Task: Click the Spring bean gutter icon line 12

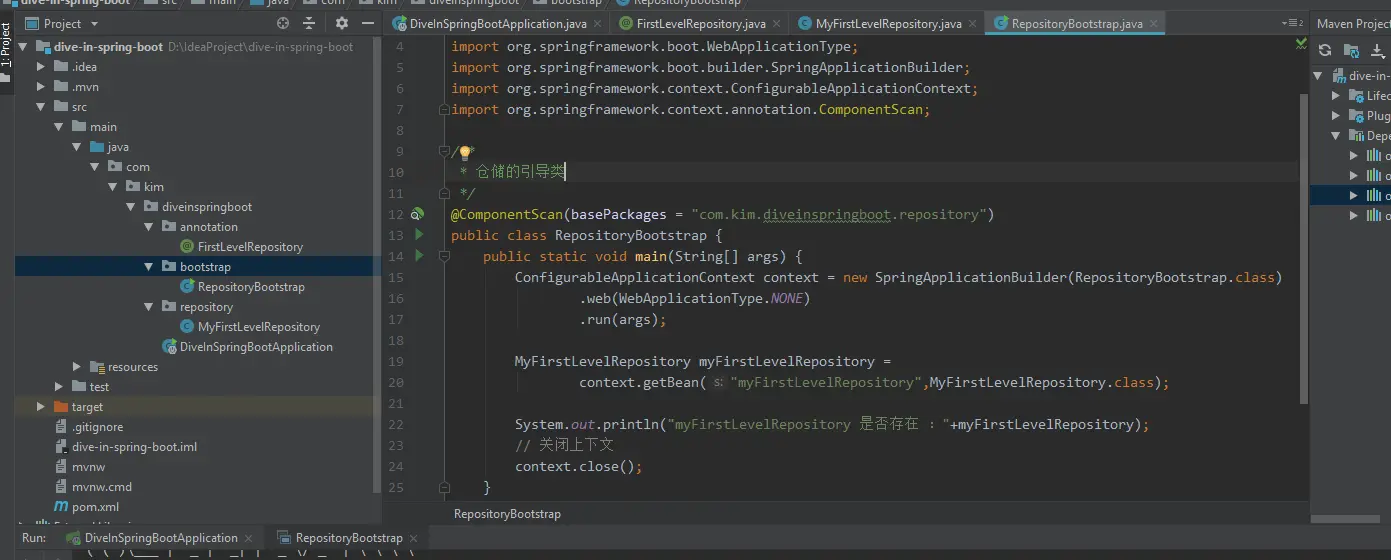Action: (418, 214)
